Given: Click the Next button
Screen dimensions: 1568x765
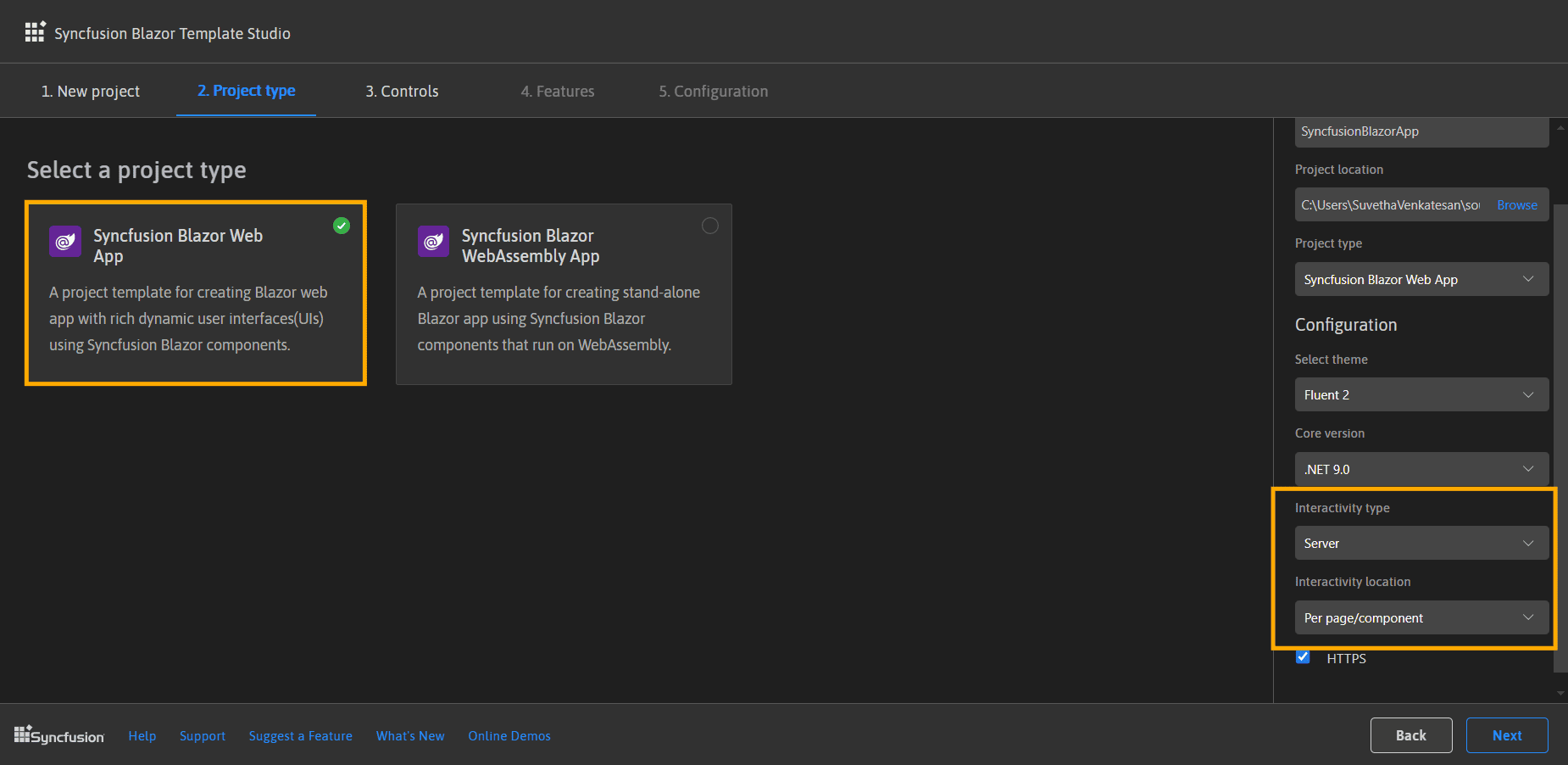Looking at the screenshot, I should pos(1506,734).
